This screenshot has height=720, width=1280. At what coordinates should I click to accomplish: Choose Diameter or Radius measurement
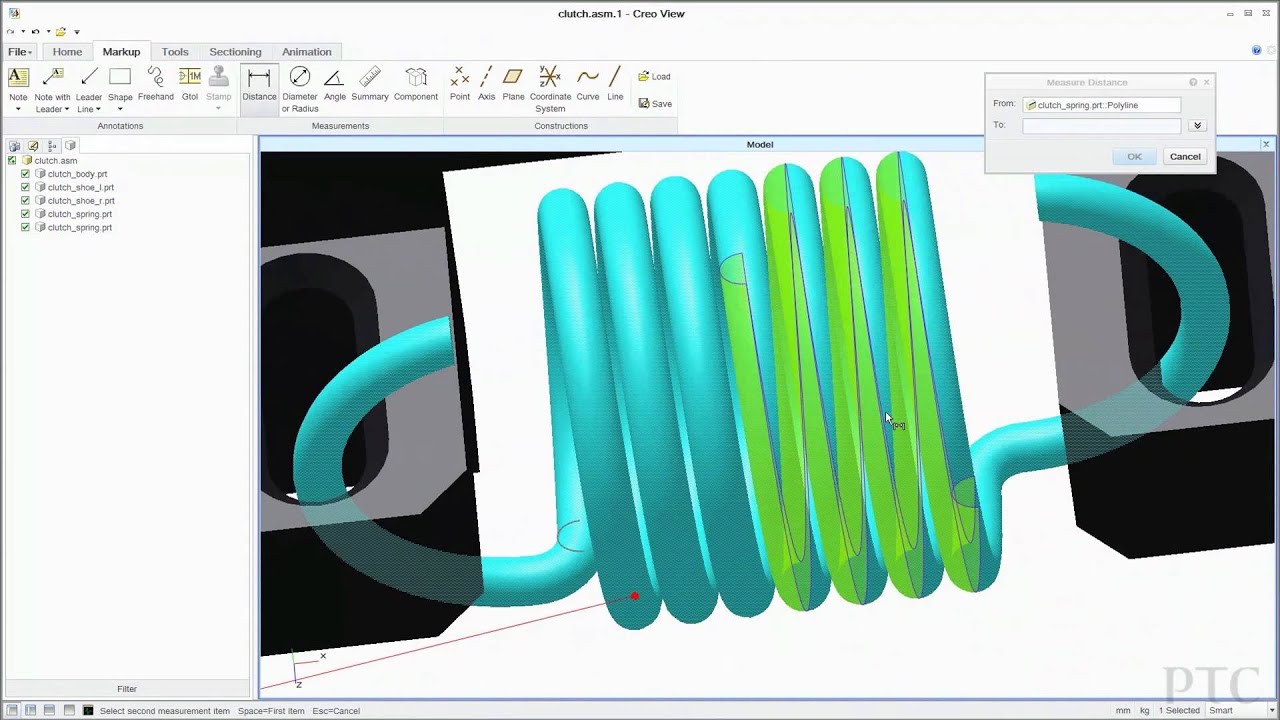300,89
